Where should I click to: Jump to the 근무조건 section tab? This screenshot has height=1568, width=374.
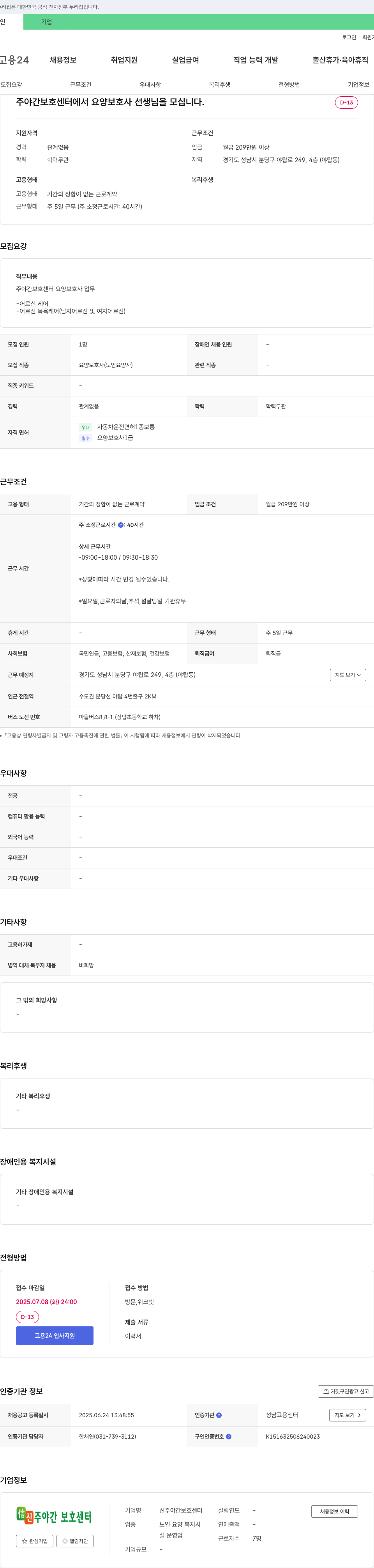point(80,85)
